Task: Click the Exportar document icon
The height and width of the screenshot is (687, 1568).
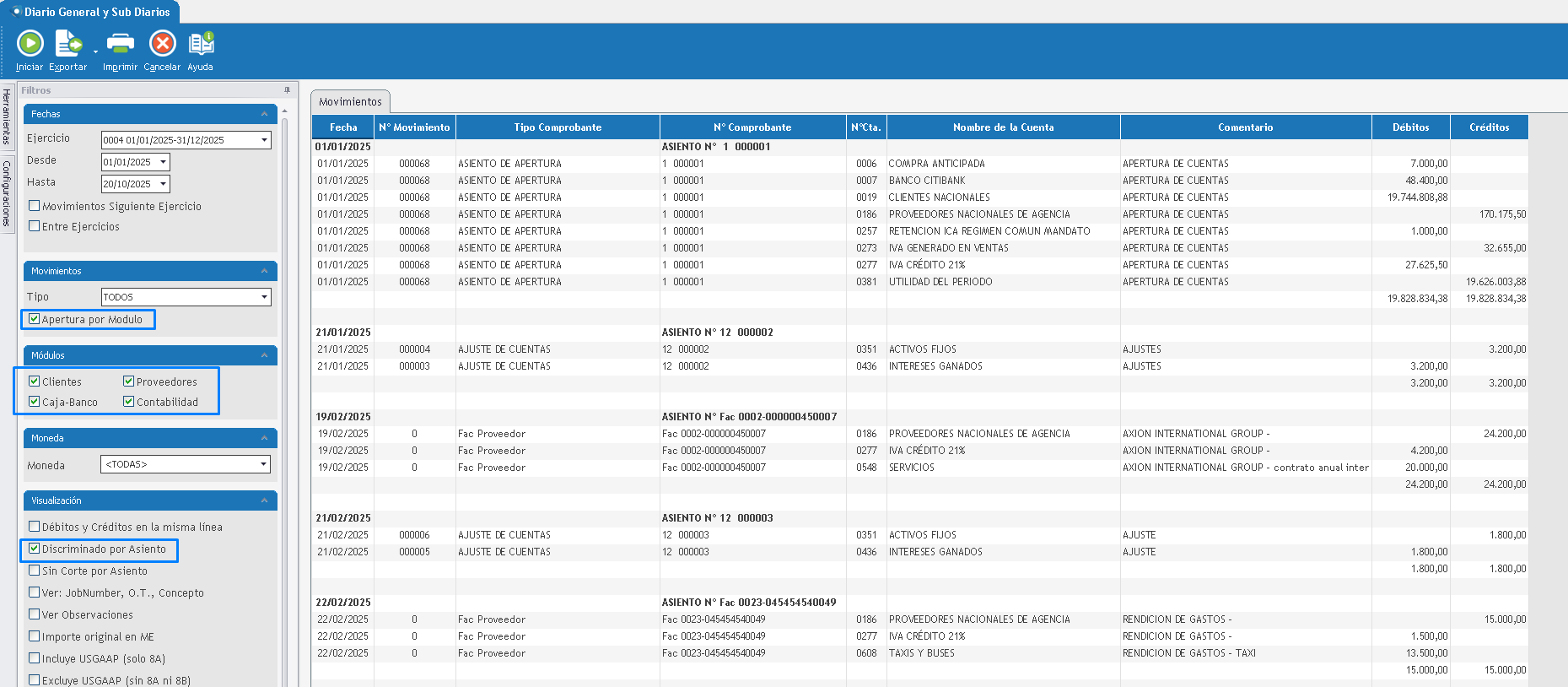Action: click(x=68, y=43)
